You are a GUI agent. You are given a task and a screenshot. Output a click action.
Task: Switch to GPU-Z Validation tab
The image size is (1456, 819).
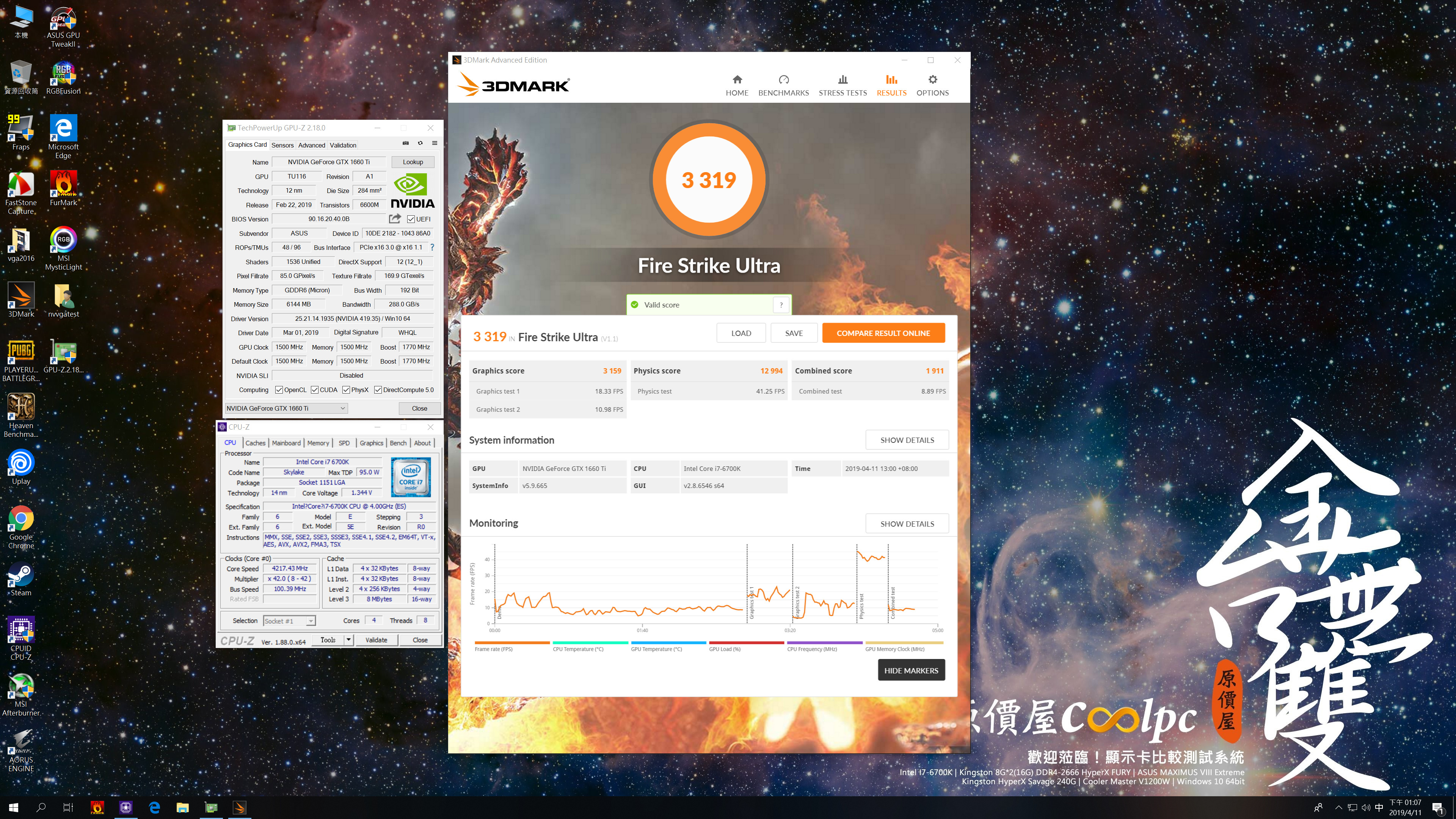(342, 145)
